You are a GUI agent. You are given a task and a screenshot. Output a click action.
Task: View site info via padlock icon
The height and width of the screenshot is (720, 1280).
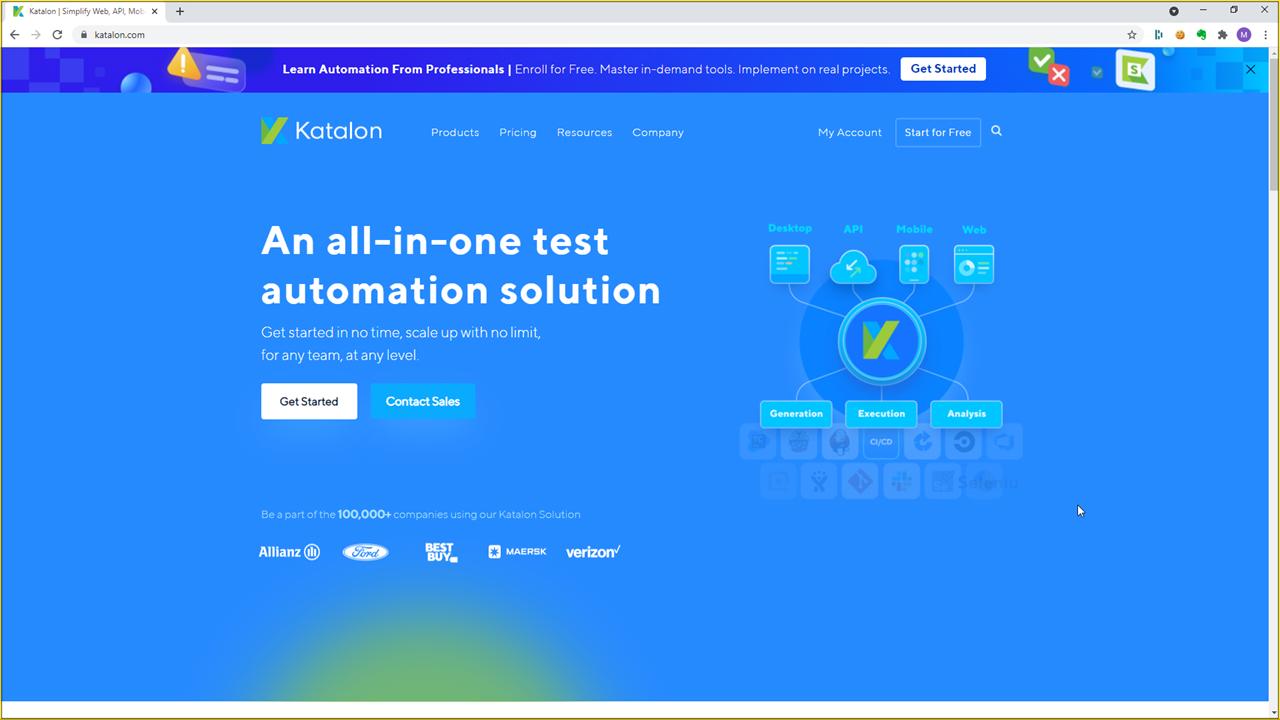tap(84, 34)
